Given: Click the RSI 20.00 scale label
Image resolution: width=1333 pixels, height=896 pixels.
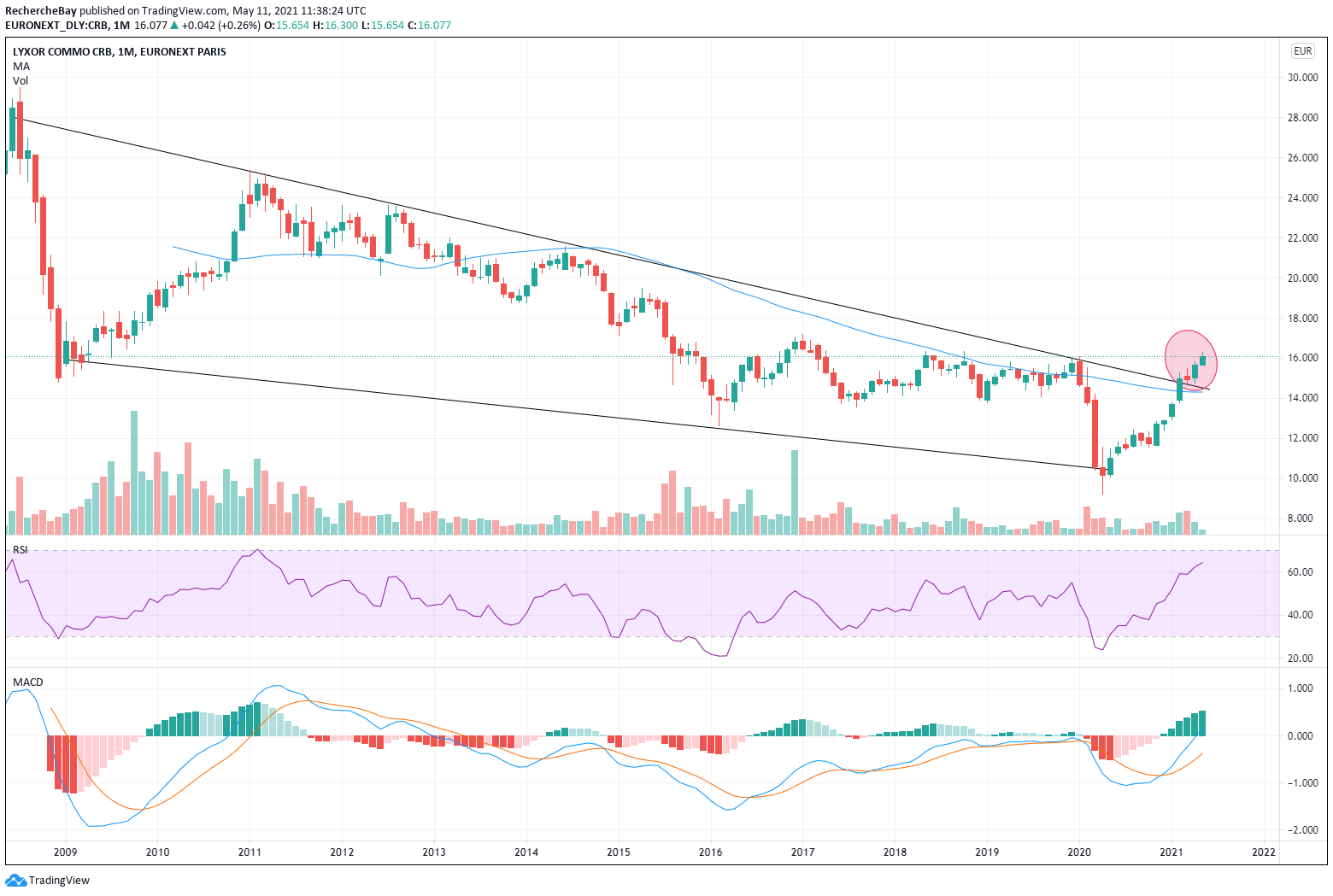Looking at the screenshot, I should 1300,659.
